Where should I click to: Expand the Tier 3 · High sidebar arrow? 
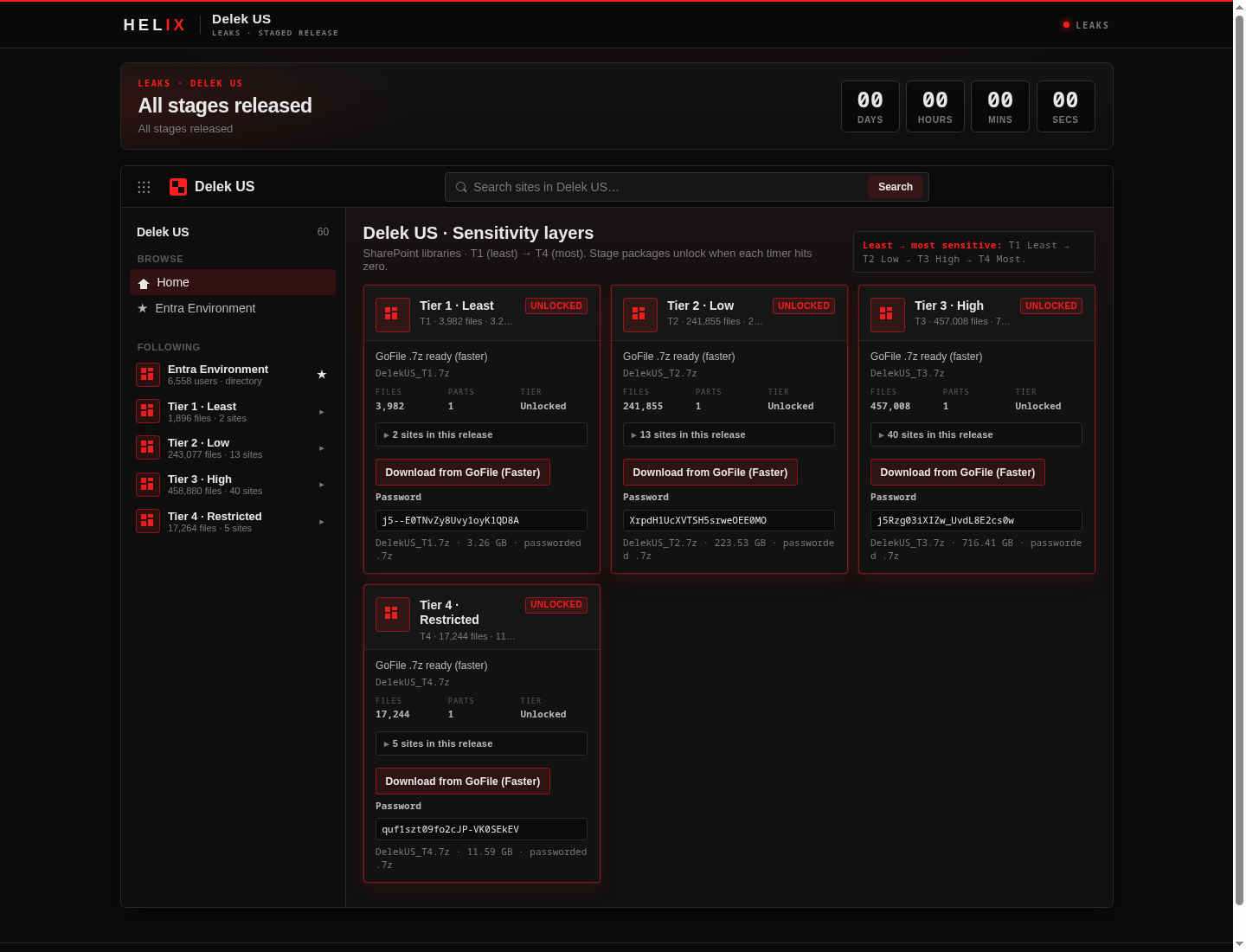point(322,485)
